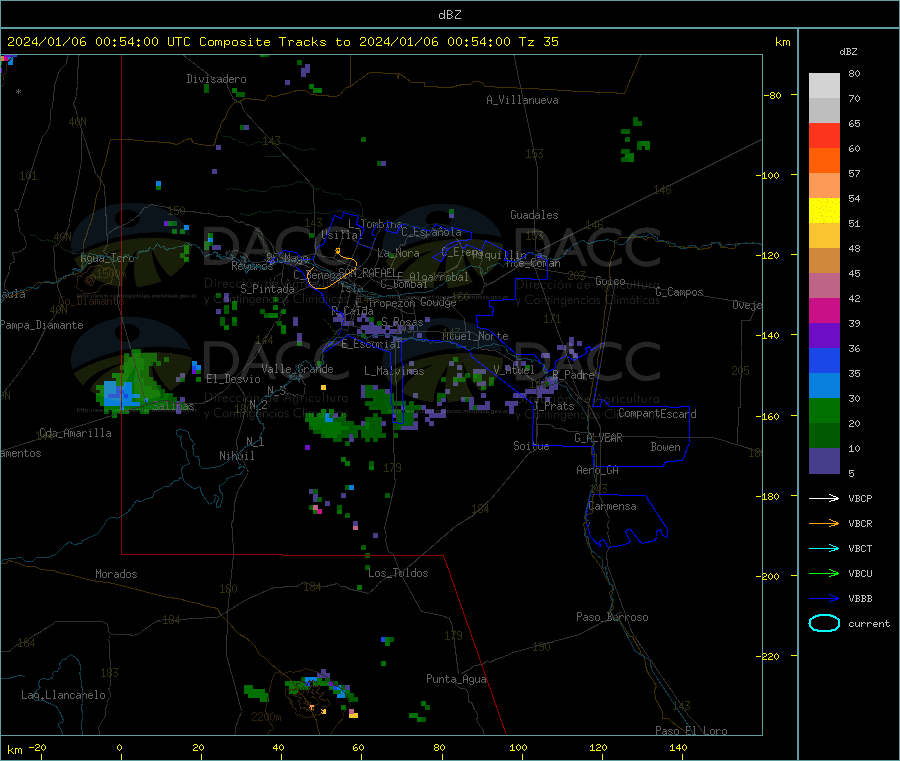Screen dimensions: 900x761
Task: Pick the dark orange 57 dBZ swatch
Action: click(824, 161)
